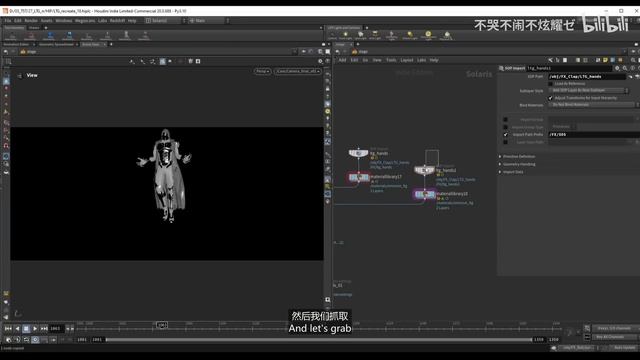Viewport: 640px width, 360px height.
Task: Click the Point Light shelf tool
Action: [346, 36]
